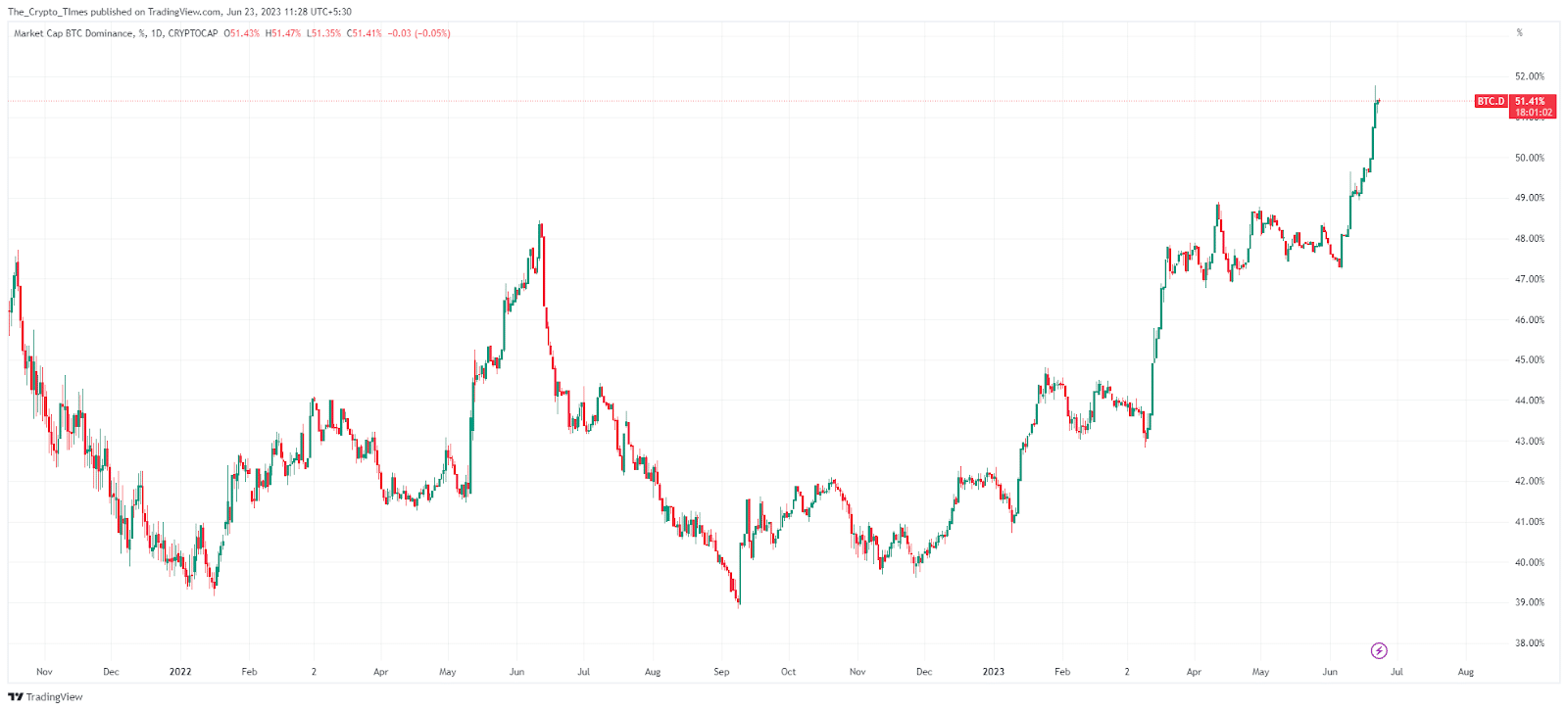
Task: Click the 39.00% price axis label
Action: (x=1530, y=603)
